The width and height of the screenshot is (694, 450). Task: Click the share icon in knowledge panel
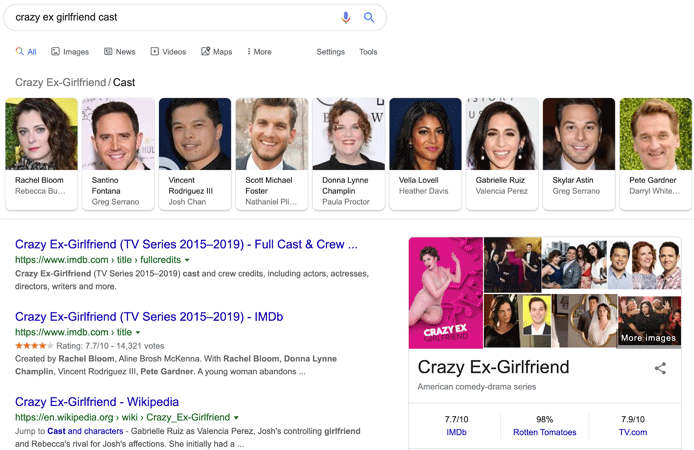click(x=660, y=368)
